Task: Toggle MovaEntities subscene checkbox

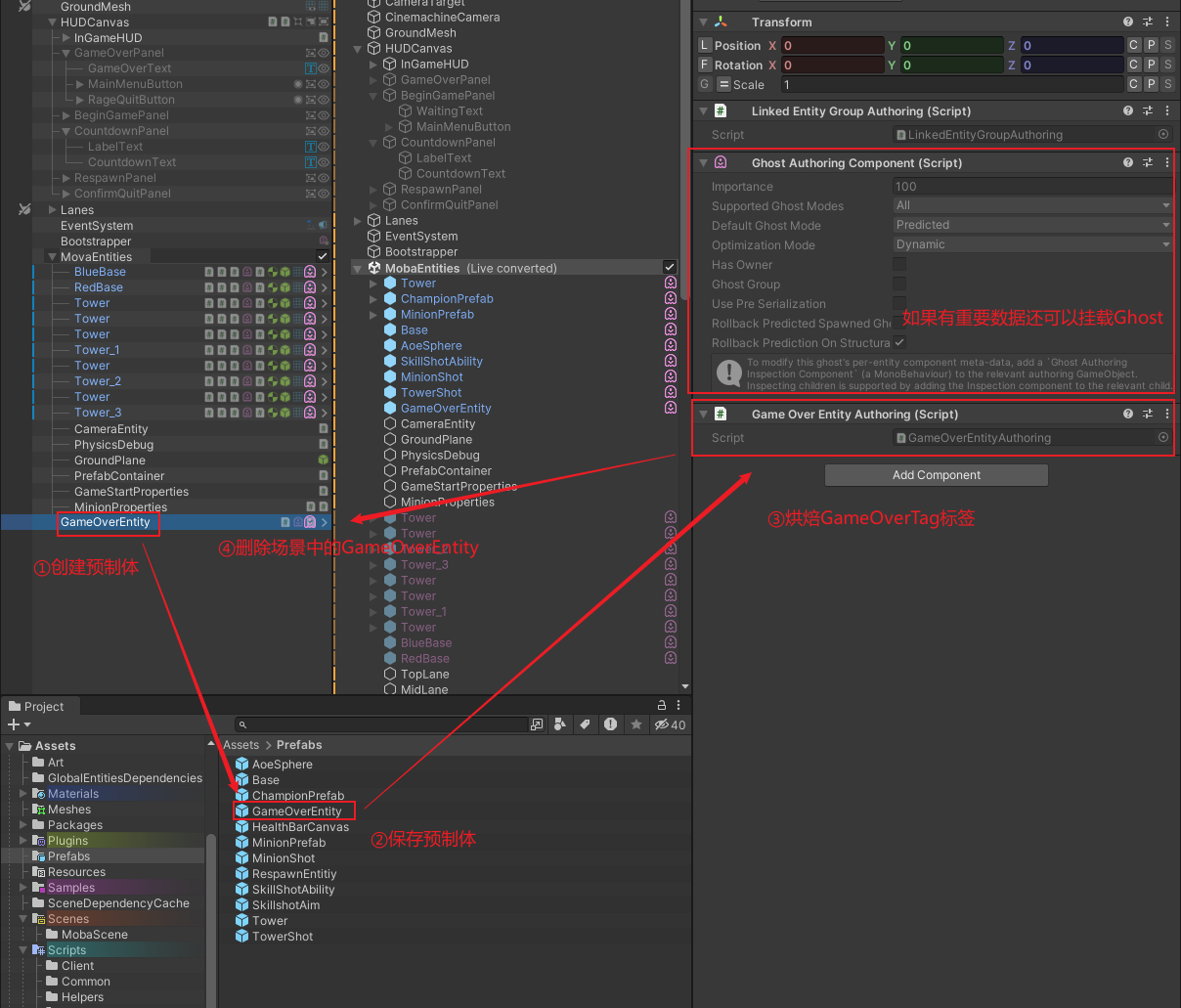Action: (x=323, y=257)
